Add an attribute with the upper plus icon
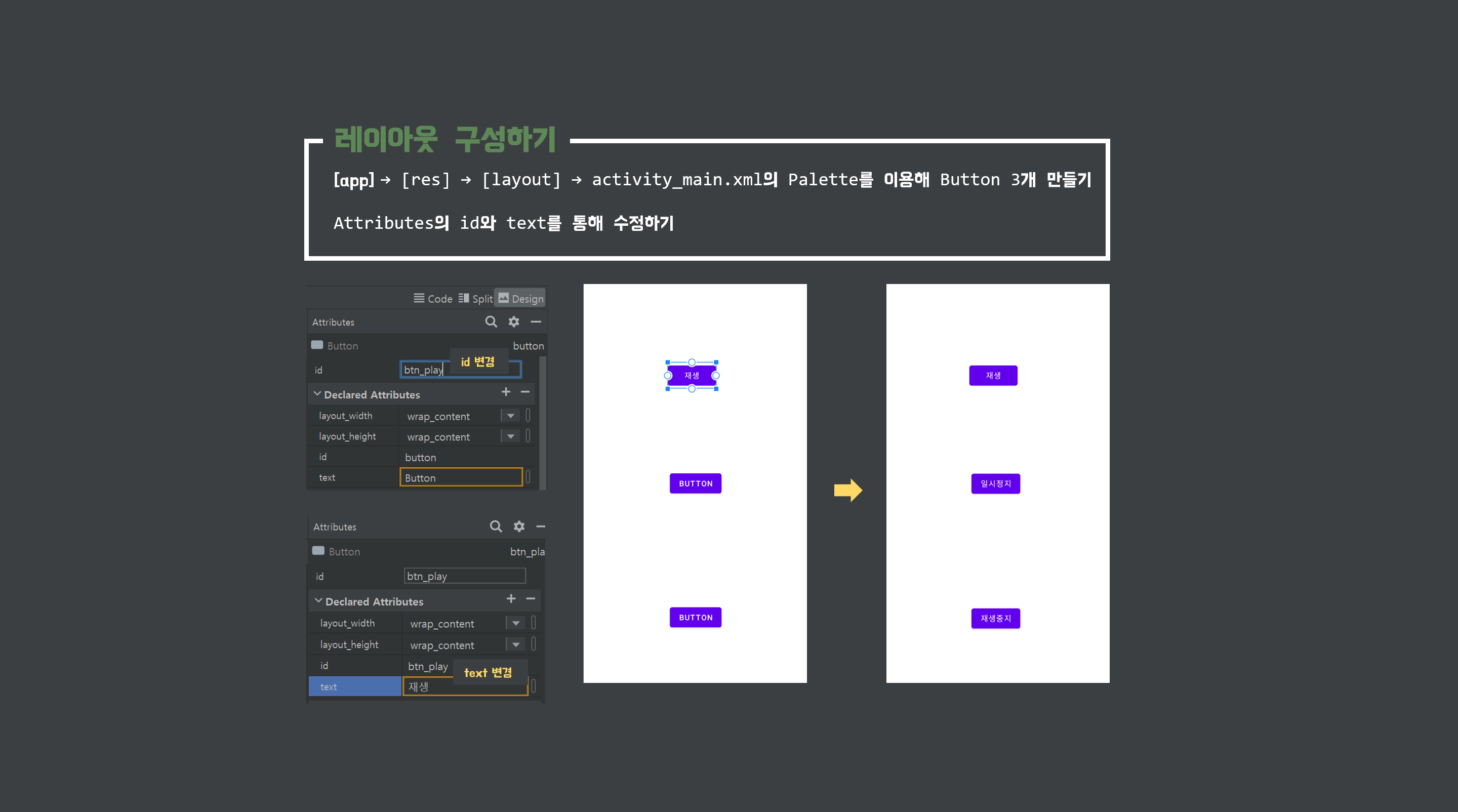The image size is (1458, 812). tap(505, 391)
